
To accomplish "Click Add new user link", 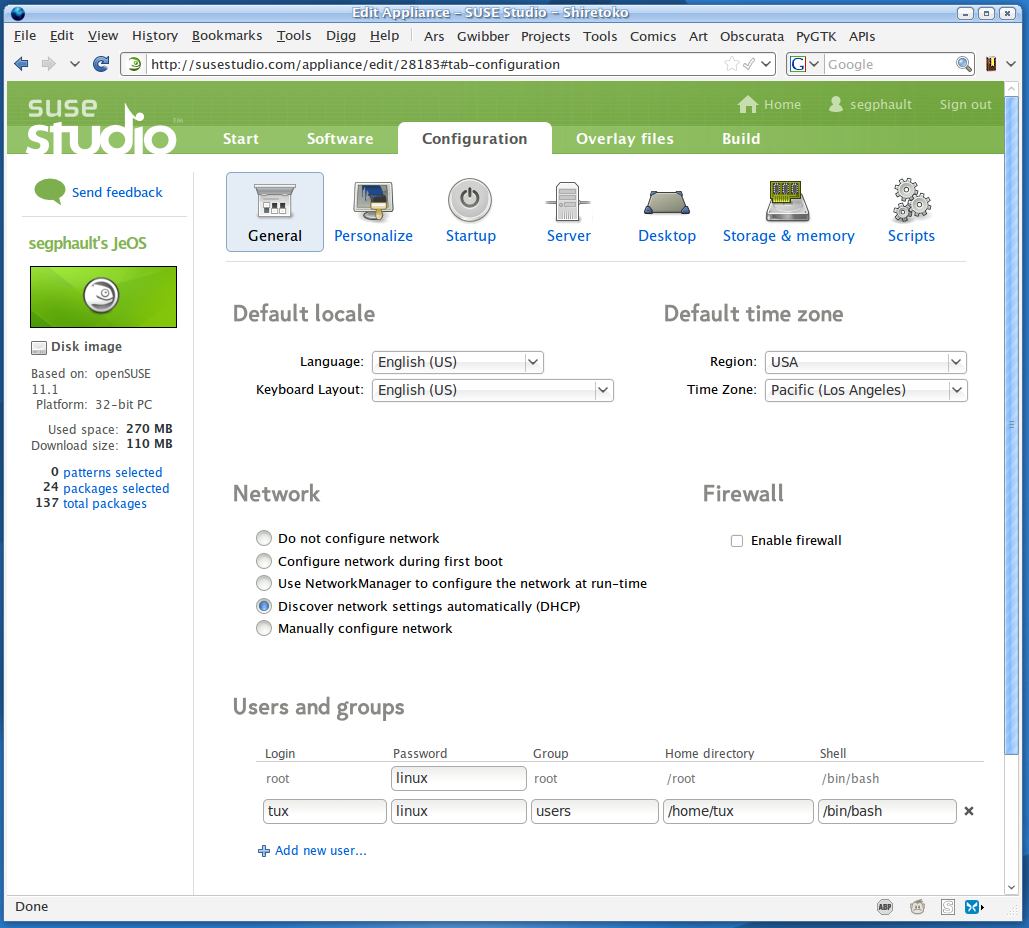I will (321, 851).
